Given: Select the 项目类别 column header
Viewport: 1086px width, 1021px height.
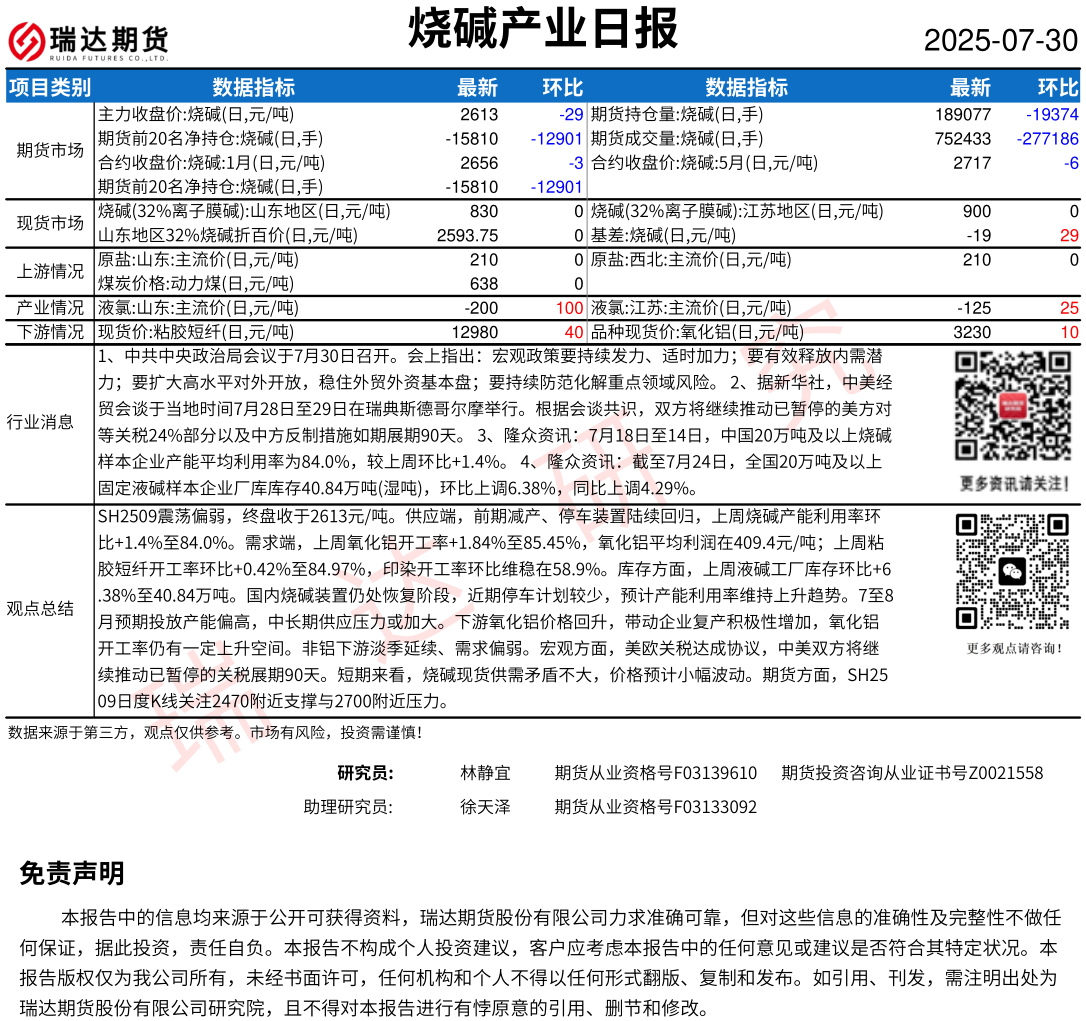Looking at the screenshot, I should (x=50, y=87).
